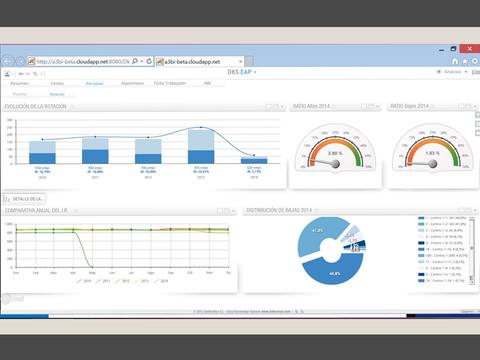Open the RATIO Altas 2014 panel menu arrow
The height and width of the screenshot is (360, 480).
tap(377, 107)
